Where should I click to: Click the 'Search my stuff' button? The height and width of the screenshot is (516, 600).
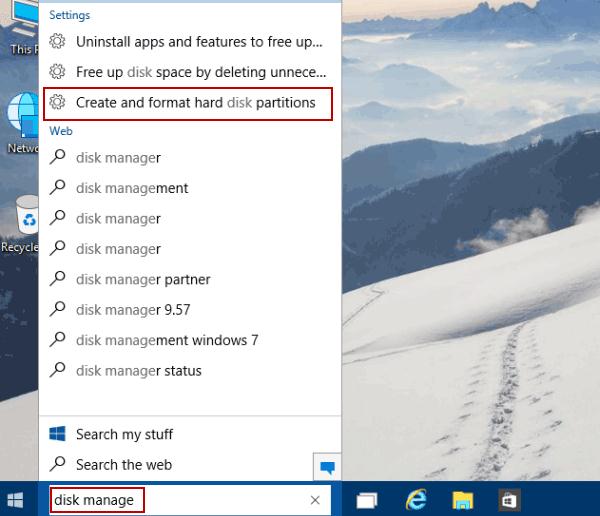pos(124,434)
